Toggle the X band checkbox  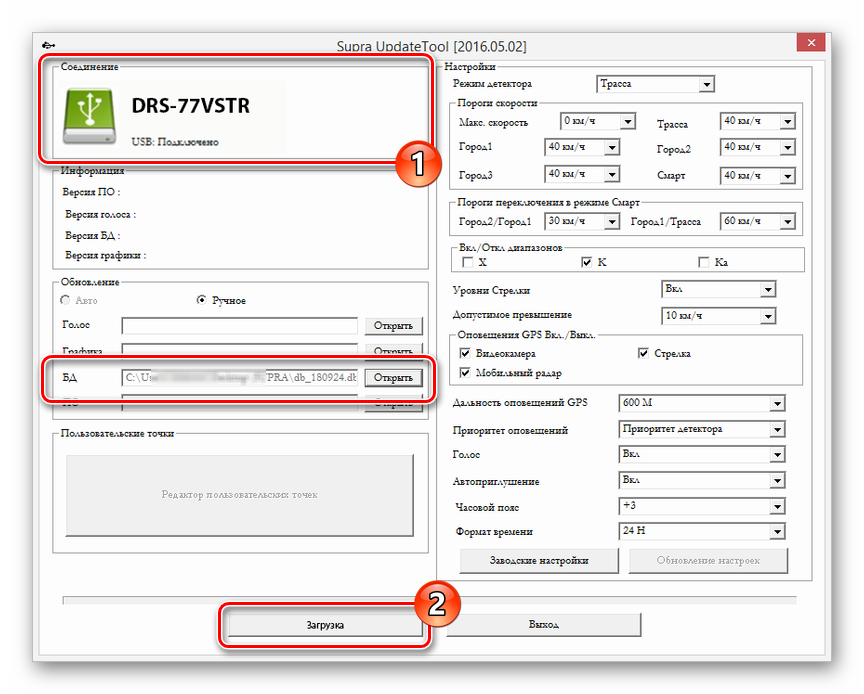click(x=468, y=262)
